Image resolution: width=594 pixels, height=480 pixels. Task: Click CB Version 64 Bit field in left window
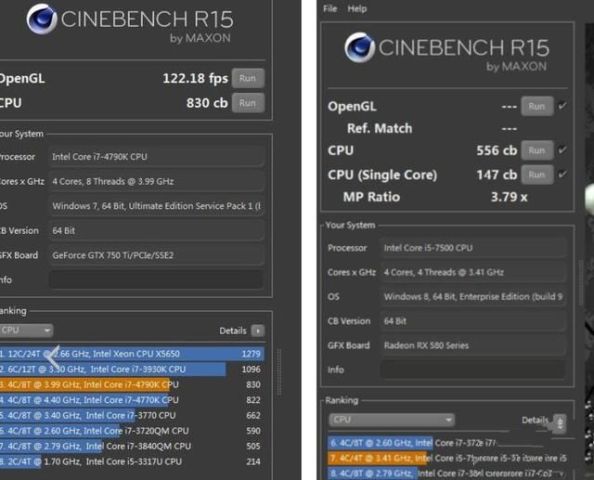pos(156,231)
